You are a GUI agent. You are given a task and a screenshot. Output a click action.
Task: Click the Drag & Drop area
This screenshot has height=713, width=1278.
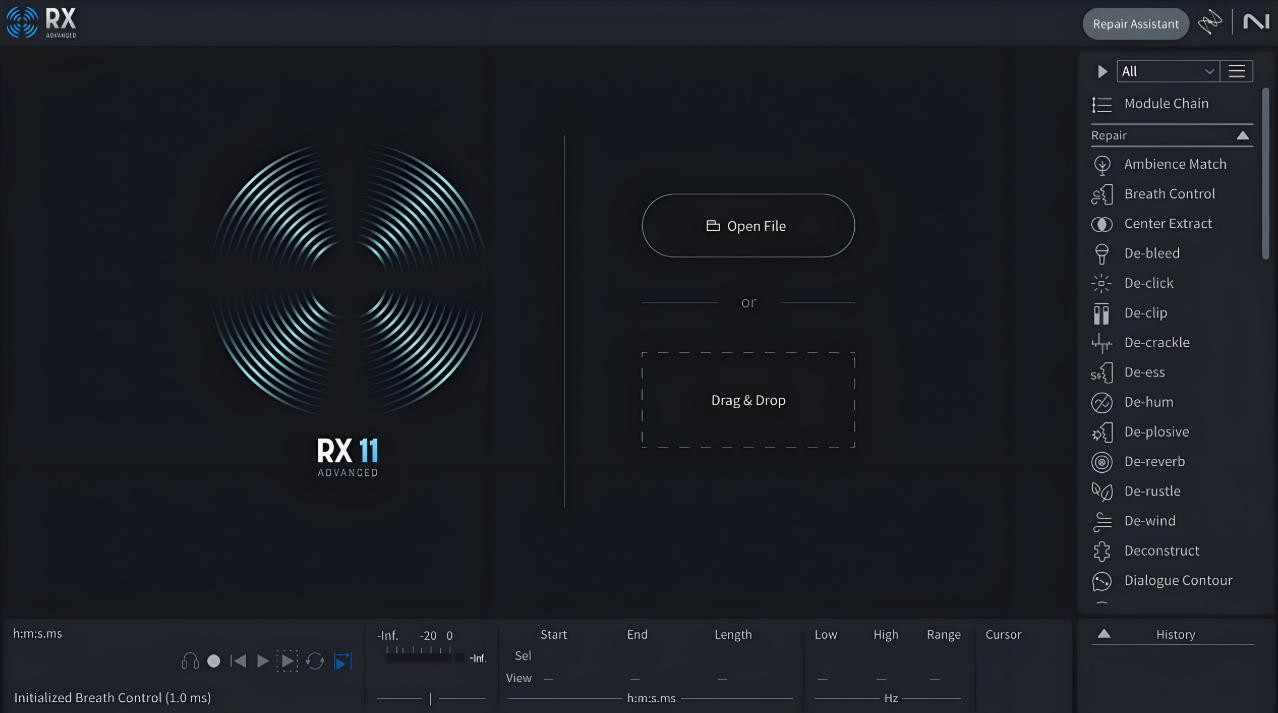tap(748, 400)
